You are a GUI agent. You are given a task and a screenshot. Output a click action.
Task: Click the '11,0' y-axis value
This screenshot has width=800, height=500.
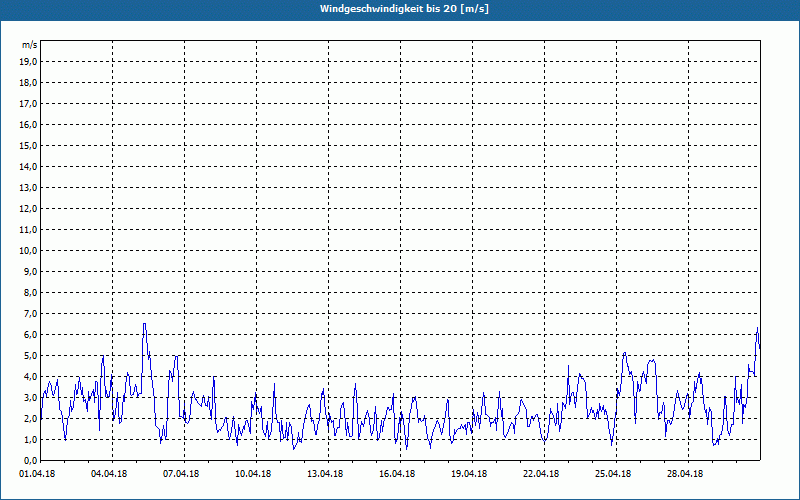(x=29, y=230)
